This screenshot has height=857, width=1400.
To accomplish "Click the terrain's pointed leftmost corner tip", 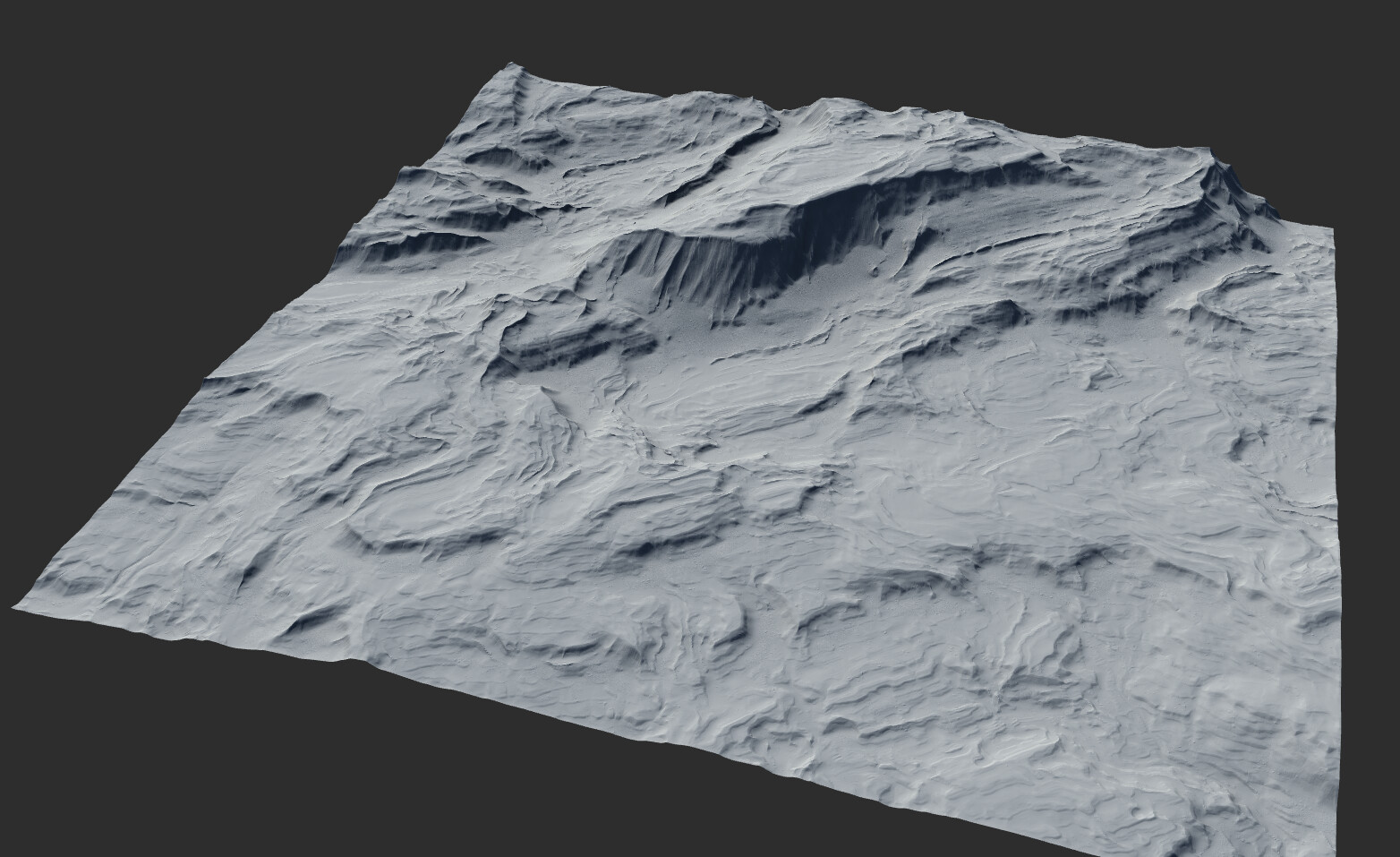I will tap(20, 606).
